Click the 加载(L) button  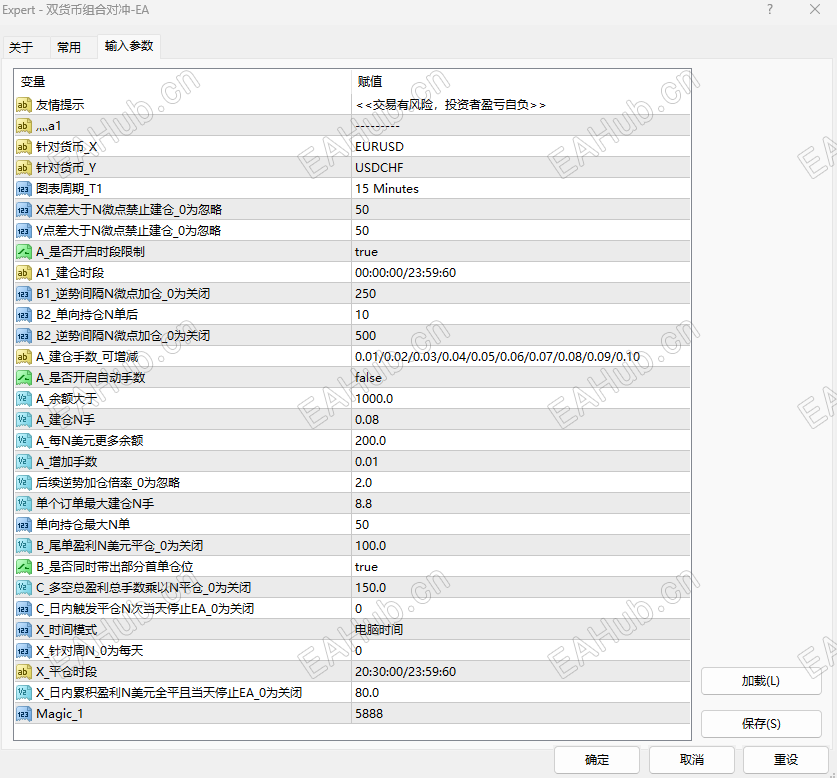point(761,681)
